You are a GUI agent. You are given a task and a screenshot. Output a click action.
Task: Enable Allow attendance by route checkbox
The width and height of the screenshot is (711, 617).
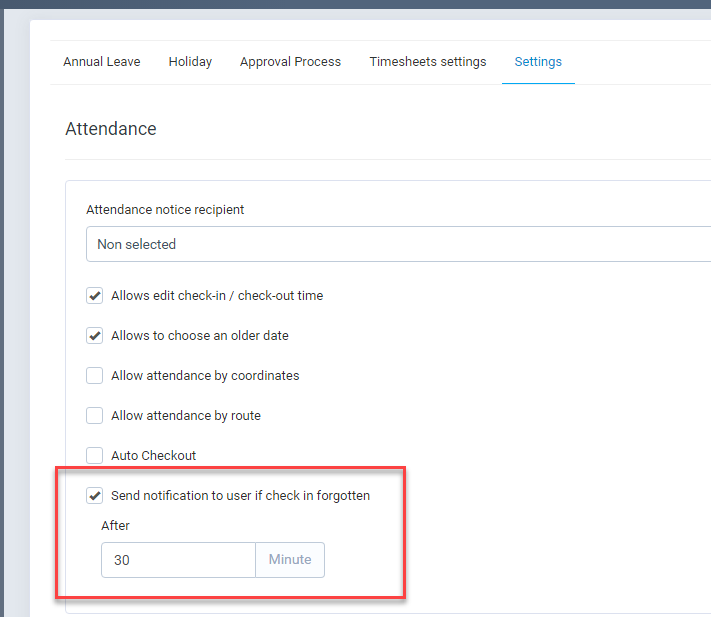click(x=94, y=415)
